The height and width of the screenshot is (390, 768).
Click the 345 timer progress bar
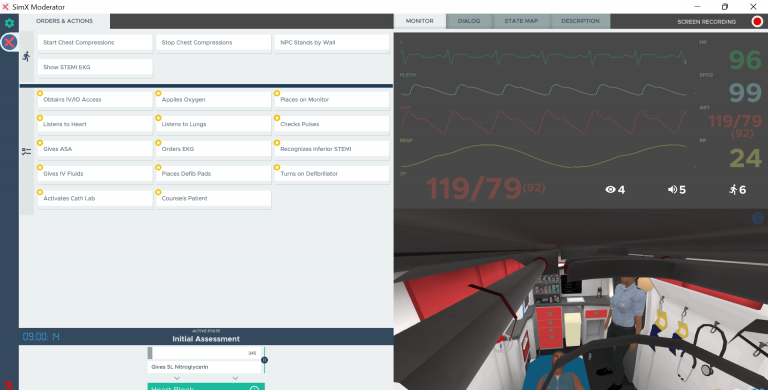pyautogui.click(x=204, y=353)
